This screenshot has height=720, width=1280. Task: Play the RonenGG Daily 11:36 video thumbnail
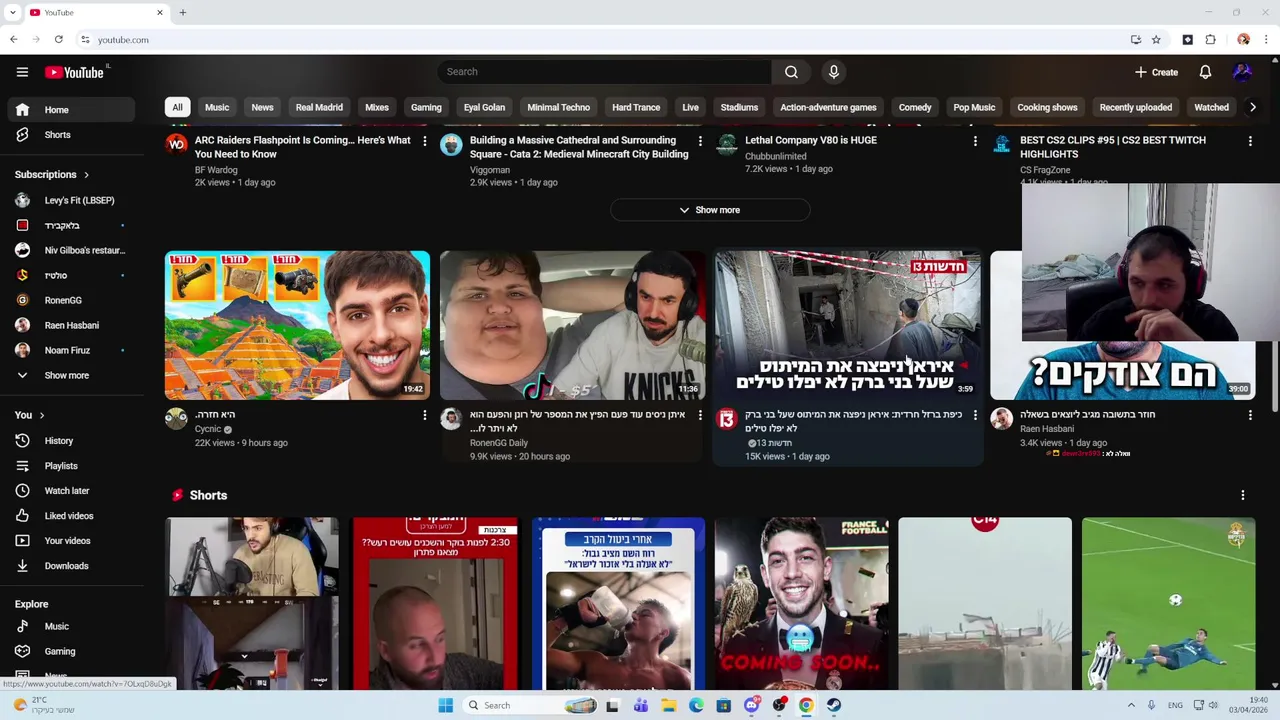(572, 325)
